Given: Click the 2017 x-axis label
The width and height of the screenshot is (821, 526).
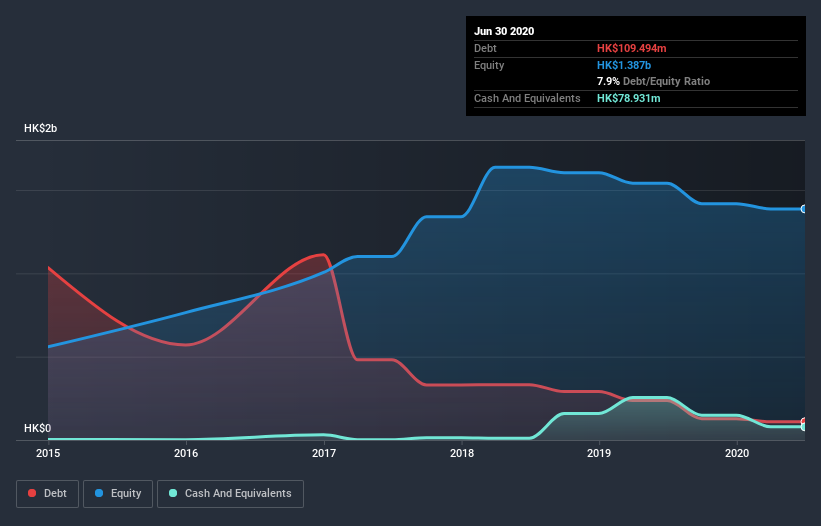Looking at the screenshot, I should (324, 453).
